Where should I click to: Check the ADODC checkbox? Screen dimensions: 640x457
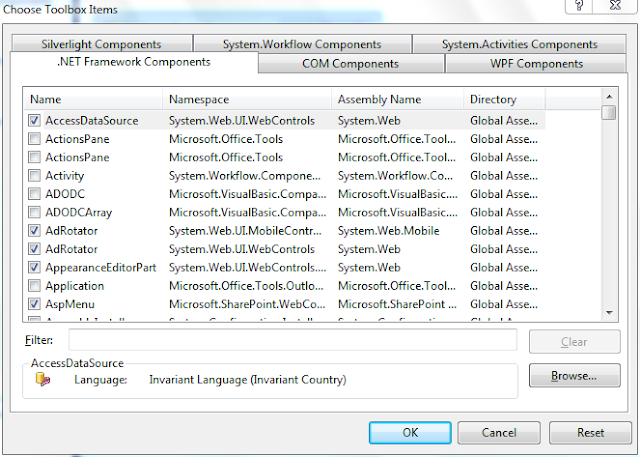click(34, 194)
